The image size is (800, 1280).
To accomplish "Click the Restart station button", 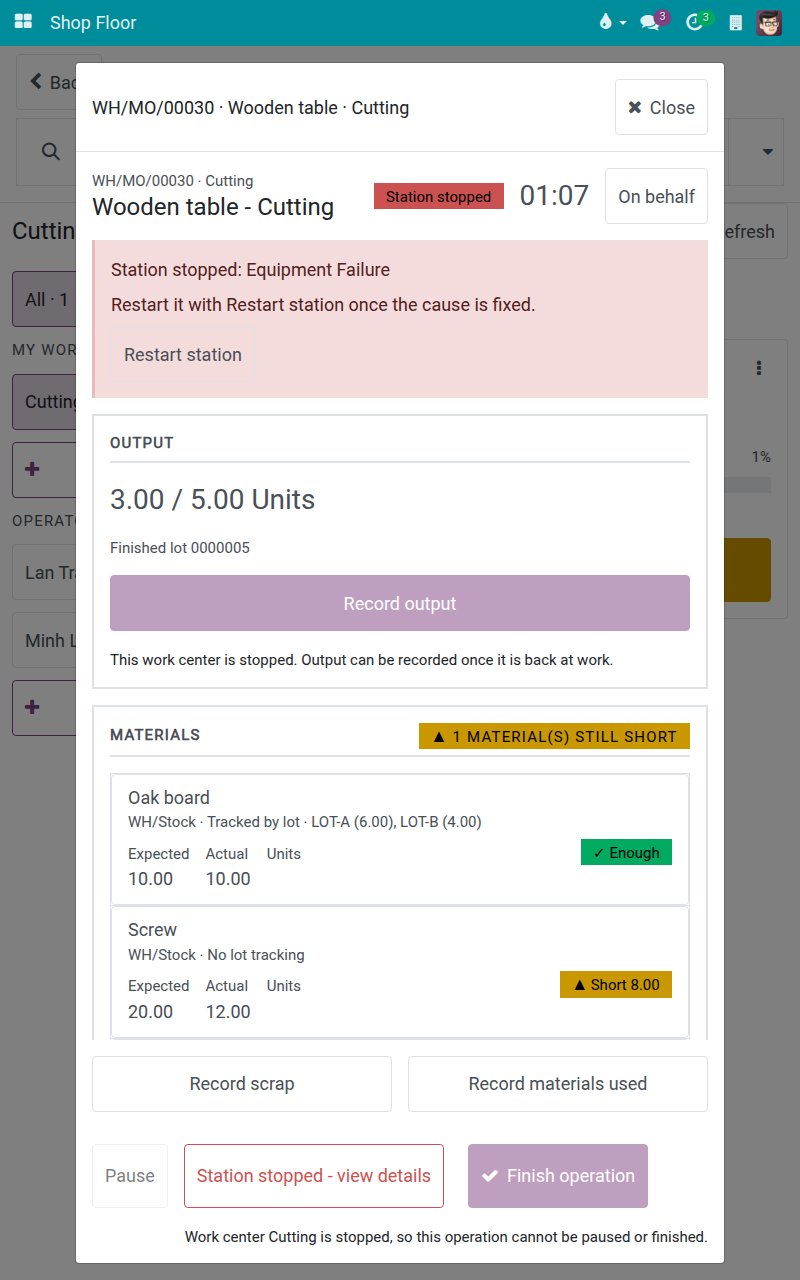I will tap(183, 355).
